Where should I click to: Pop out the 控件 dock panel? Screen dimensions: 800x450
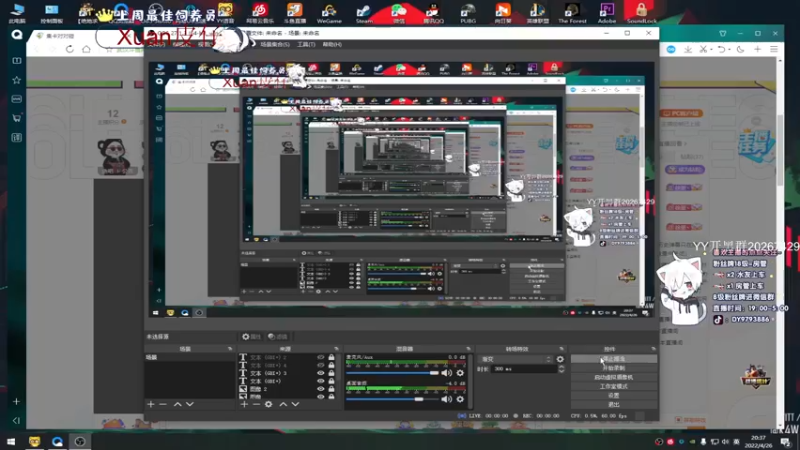pyautogui.click(x=653, y=349)
